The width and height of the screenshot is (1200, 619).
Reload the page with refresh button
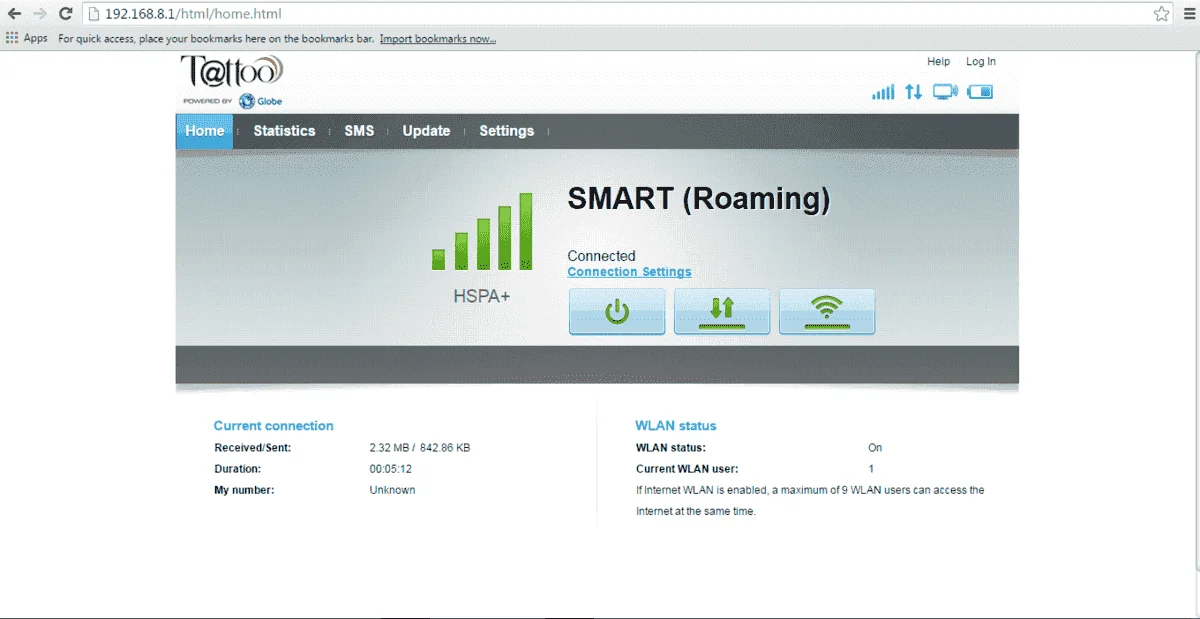pyautogui.click(x=65, y=14)
